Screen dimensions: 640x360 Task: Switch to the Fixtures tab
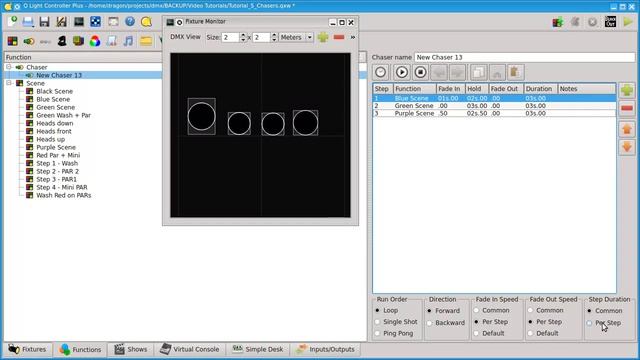tap(27, 349)
